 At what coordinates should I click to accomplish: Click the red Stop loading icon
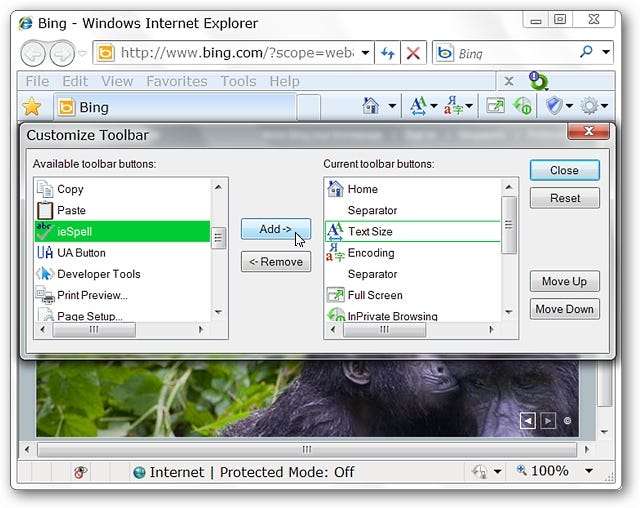(413, 53)
